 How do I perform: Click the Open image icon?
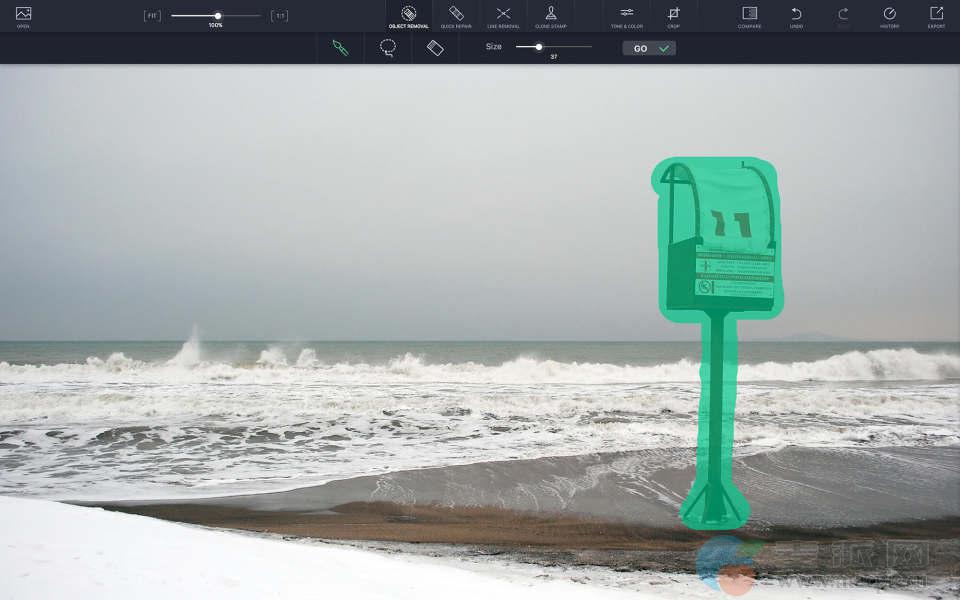click(23, 14)
